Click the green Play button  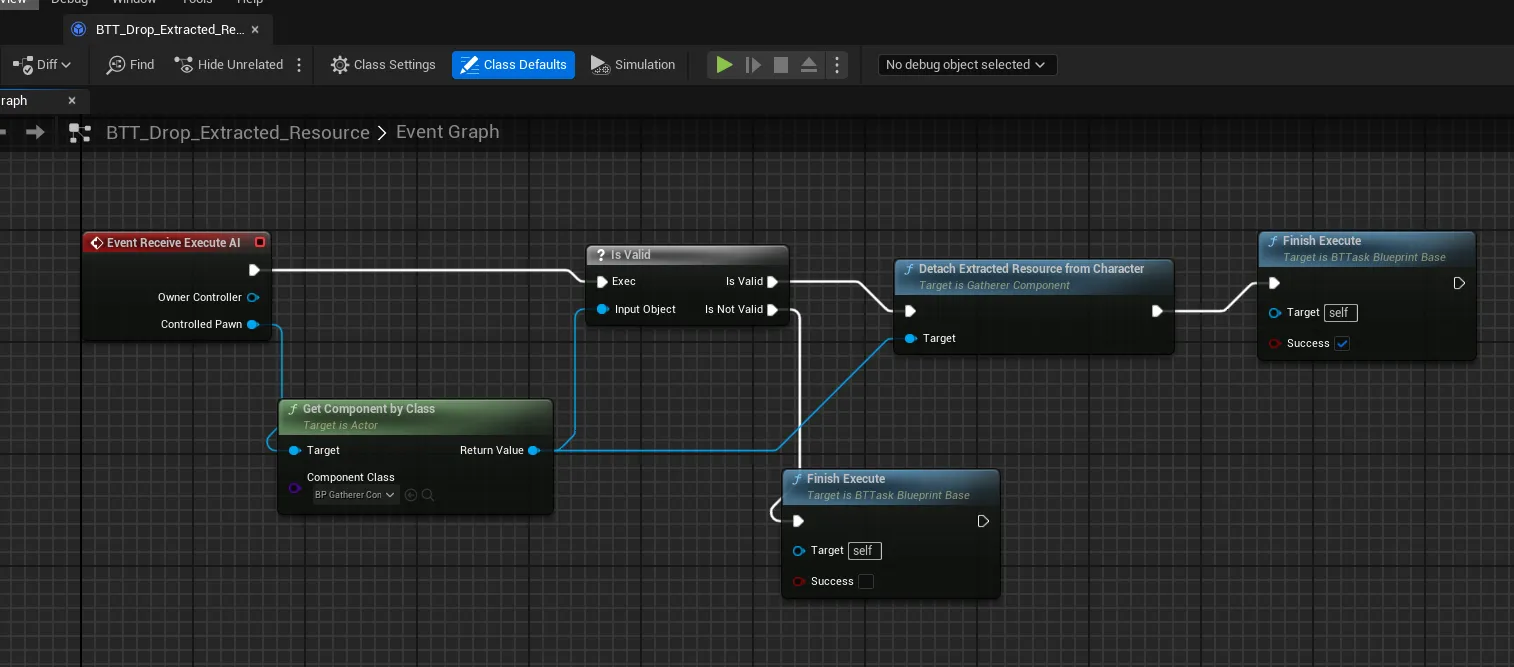pos(724,65)
